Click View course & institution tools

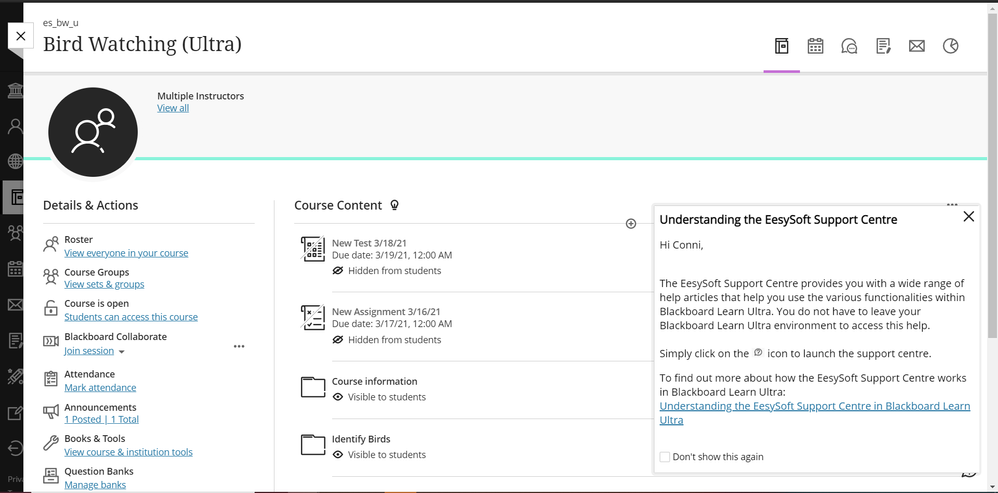tap(129, 452)
